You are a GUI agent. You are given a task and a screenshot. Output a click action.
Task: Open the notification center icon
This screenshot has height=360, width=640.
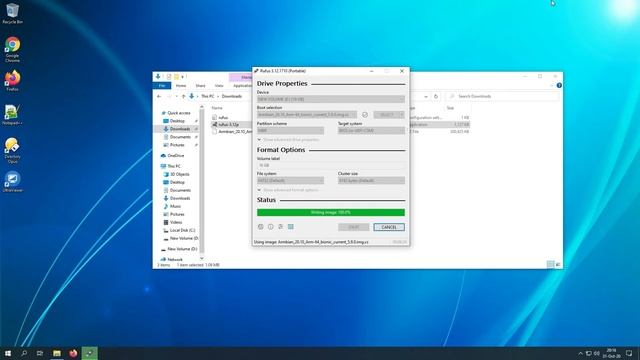(629, 353)
